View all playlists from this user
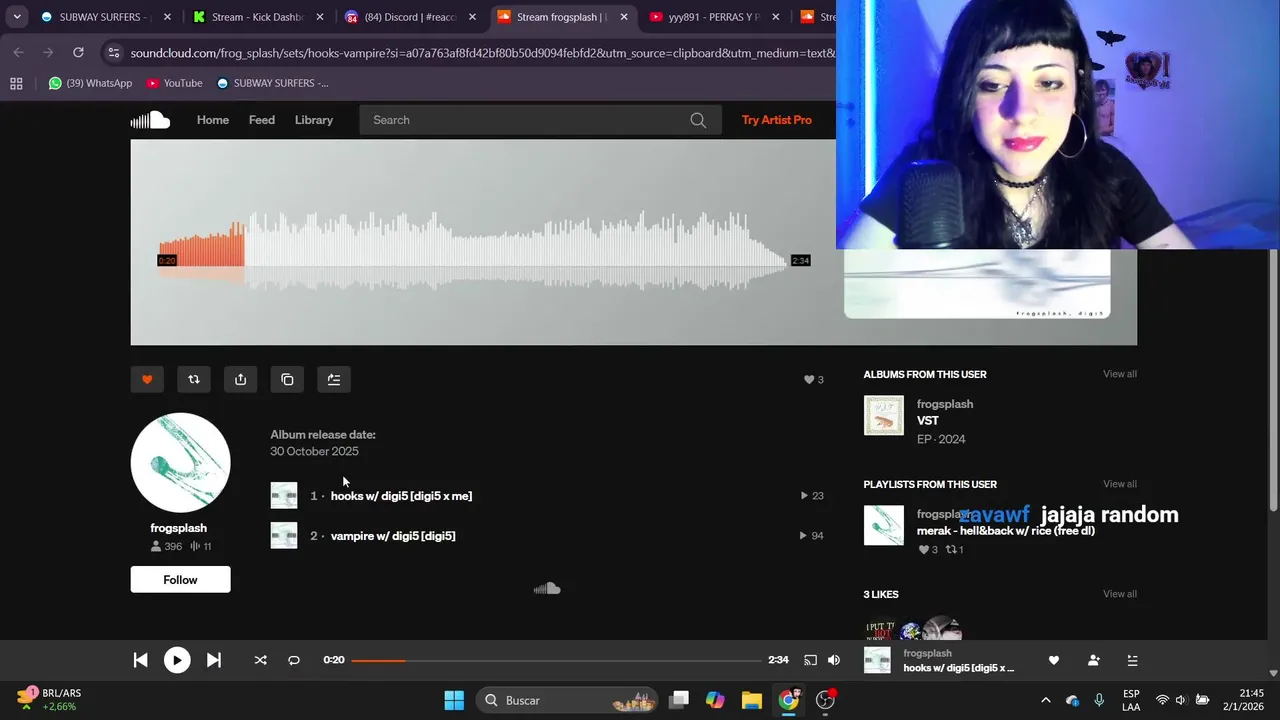Image resolution: width=1280 pixels, height=720 pixels. point(1120,484)
